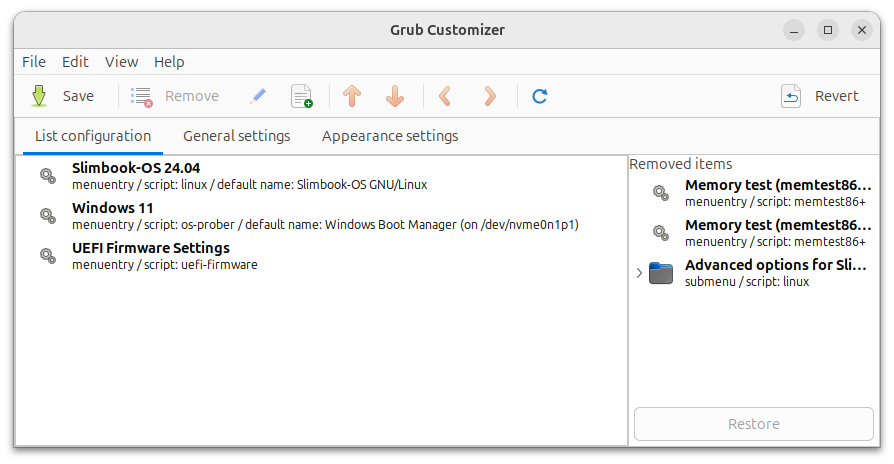Select the Slimbook-OS 24.04 entry title
Viewport: 894px width, 464px height.
point(136,168)
